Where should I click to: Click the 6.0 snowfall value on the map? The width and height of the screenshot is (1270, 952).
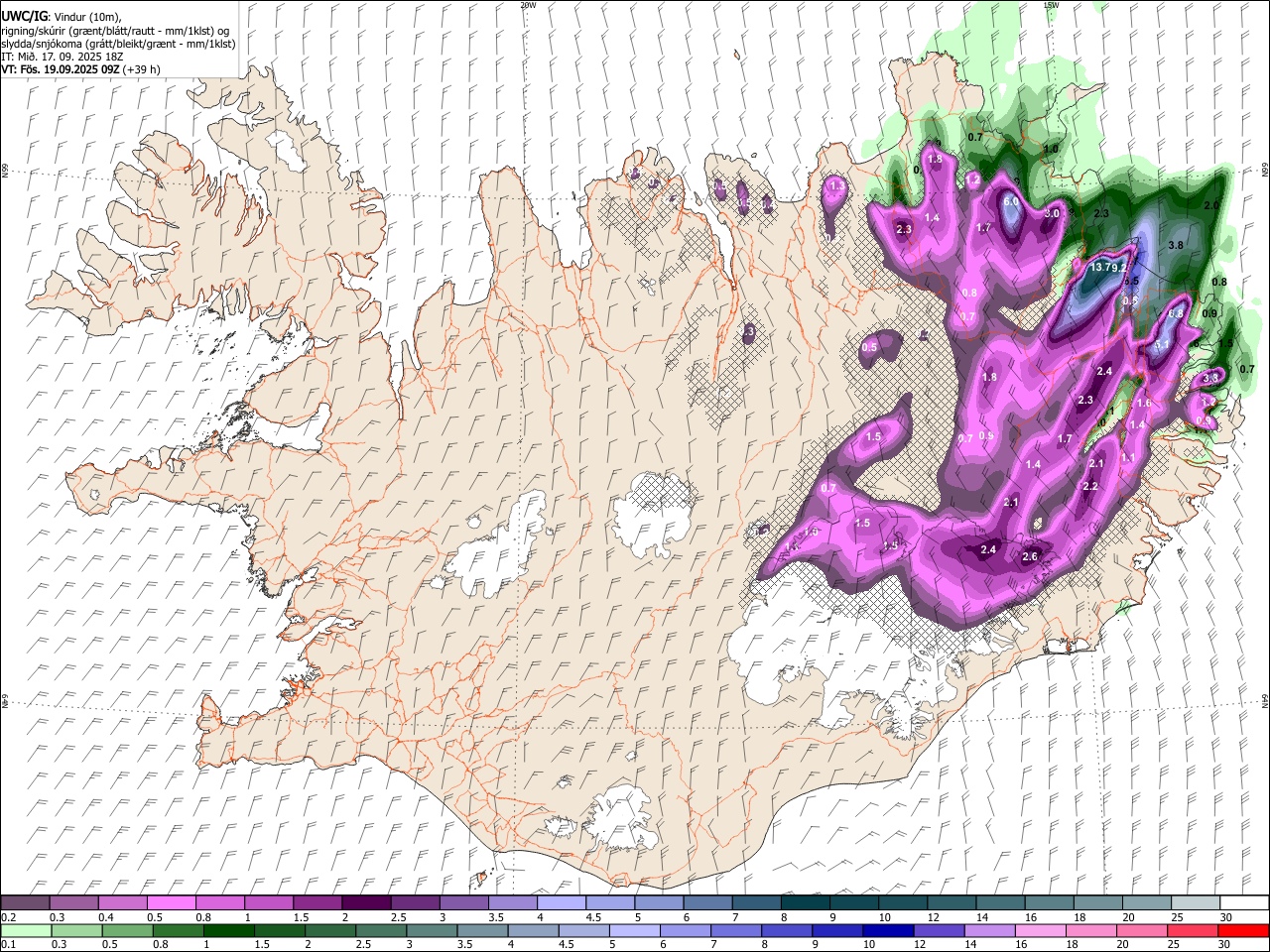(x=1011, y=201)
